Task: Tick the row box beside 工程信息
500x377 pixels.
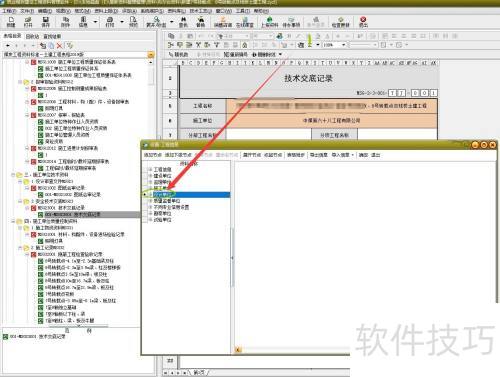Action: pyautogui.click(x=145, y=169)
